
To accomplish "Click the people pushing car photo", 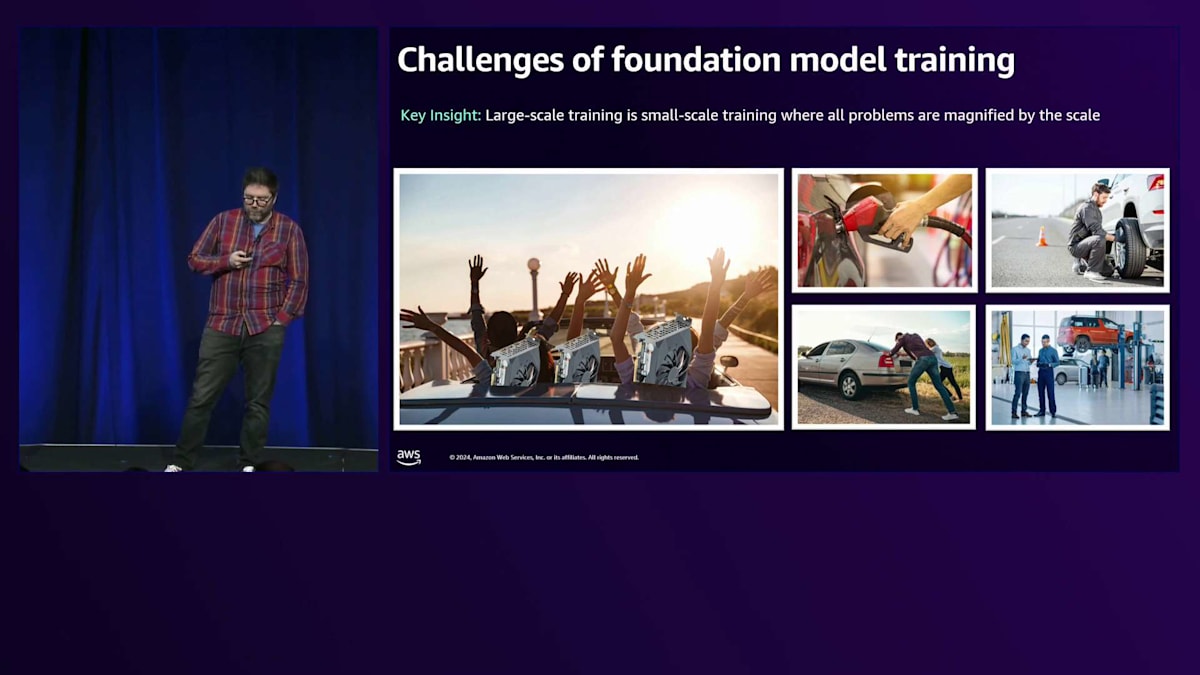I will 884,367.
